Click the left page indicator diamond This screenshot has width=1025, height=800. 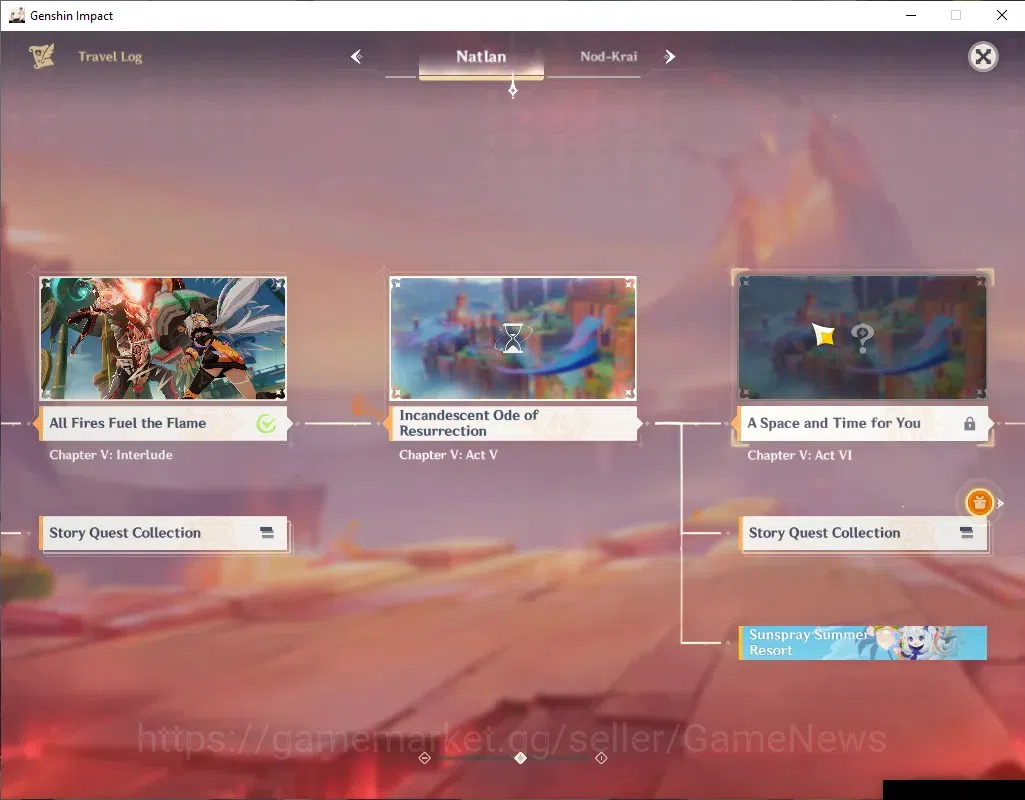click(x=424, y=758)
